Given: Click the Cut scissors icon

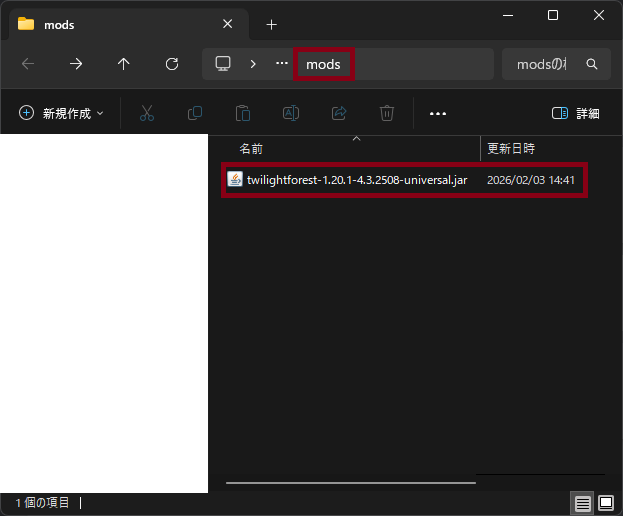Looking at the screenshot, I should coord(147,114).
